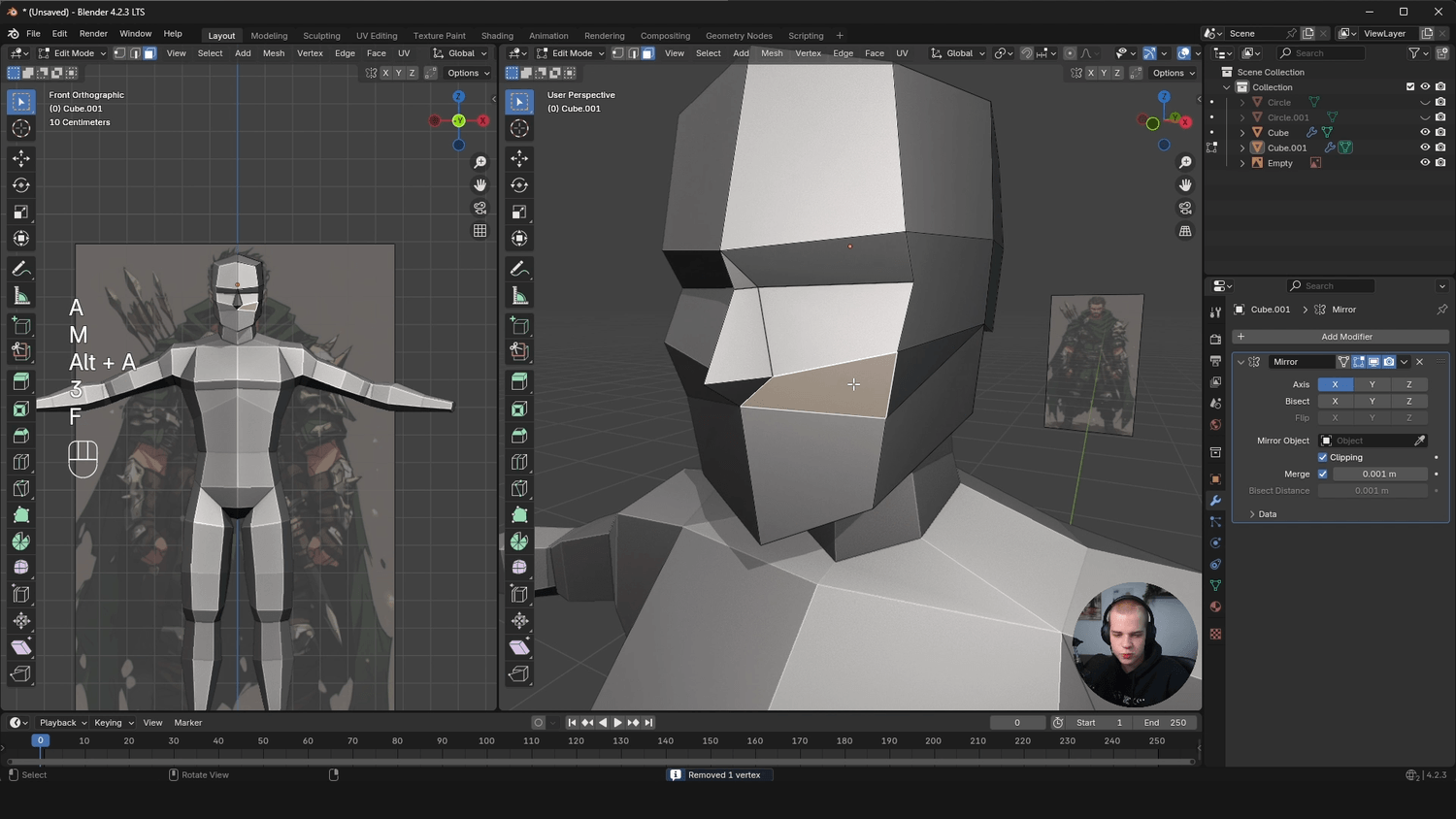Uncheck the Merge checkbox
This screenshot has width=1456, height=819.
click(1322, 474)
